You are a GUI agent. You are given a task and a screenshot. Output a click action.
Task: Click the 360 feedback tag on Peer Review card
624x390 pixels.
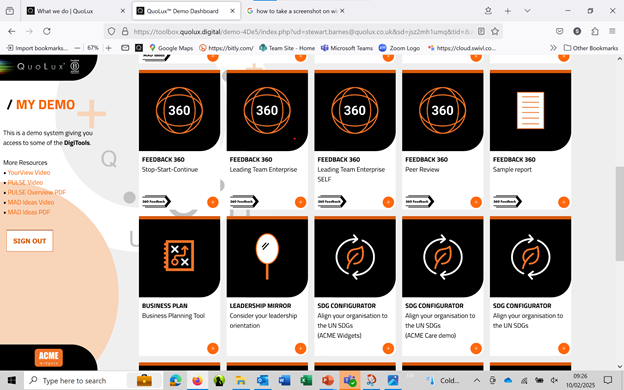[x=419, y=201]
